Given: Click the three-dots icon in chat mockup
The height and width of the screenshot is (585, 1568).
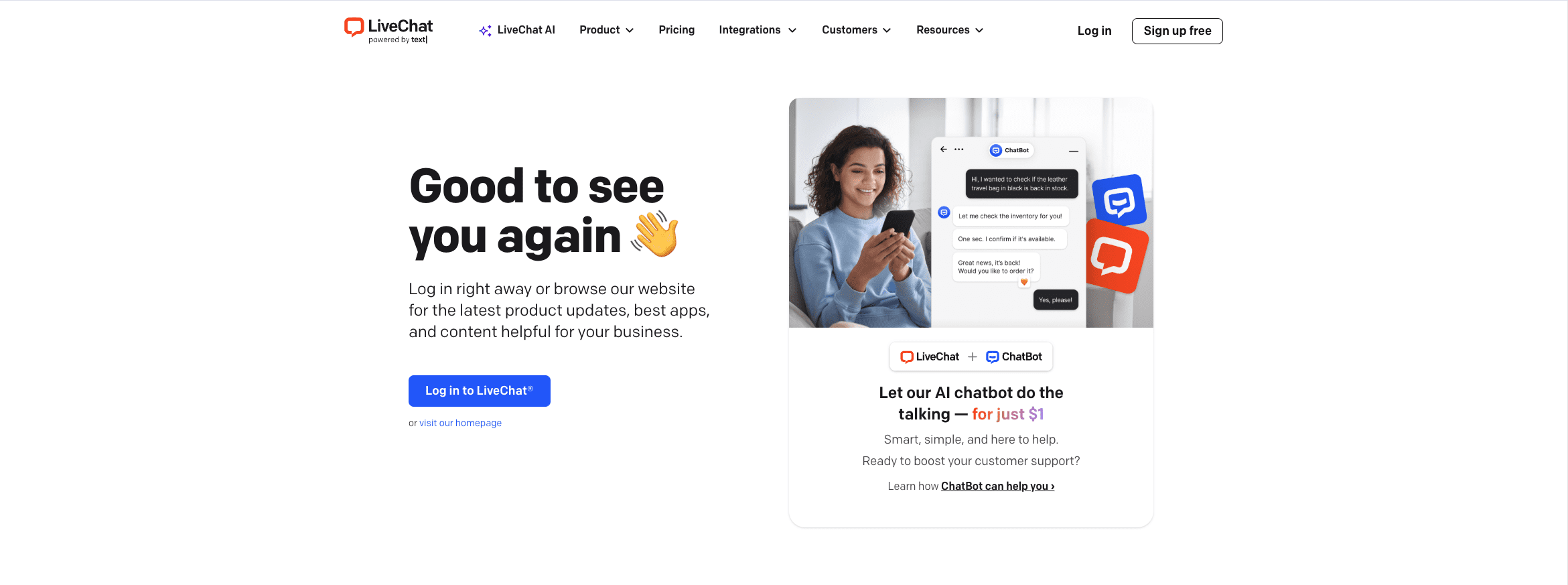Looking at the screenshot, I should click(959, 149).
